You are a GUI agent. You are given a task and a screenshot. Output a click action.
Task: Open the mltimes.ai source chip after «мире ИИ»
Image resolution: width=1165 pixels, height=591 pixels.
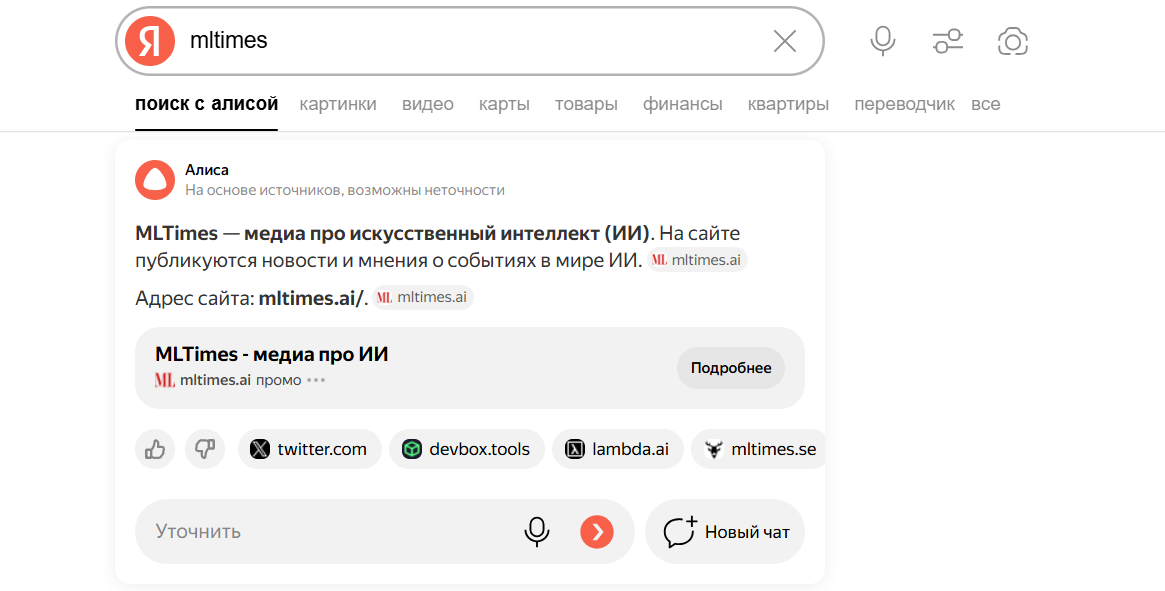[698, 260]
